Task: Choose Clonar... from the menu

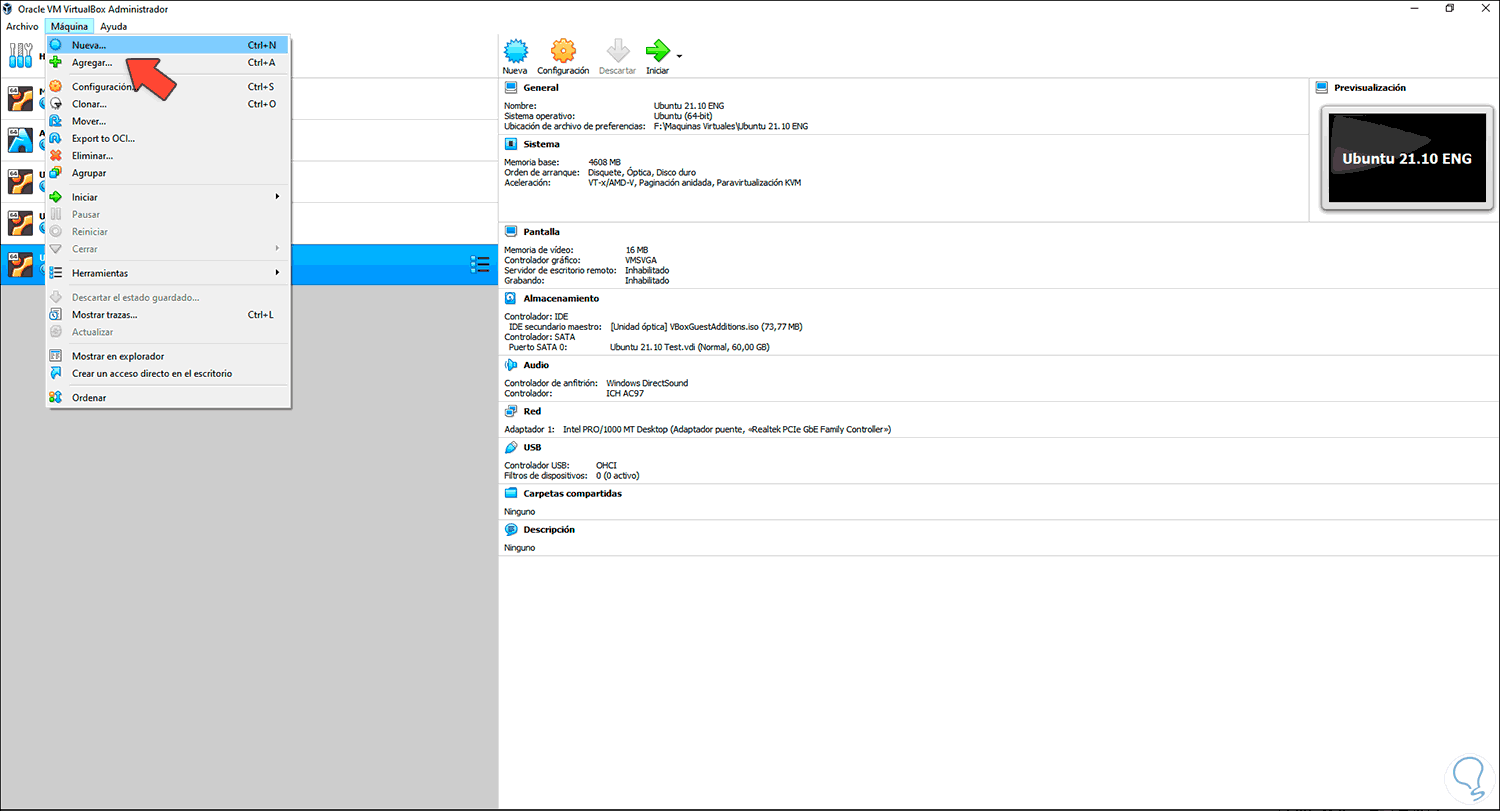Action: click(x=168, y=104)
